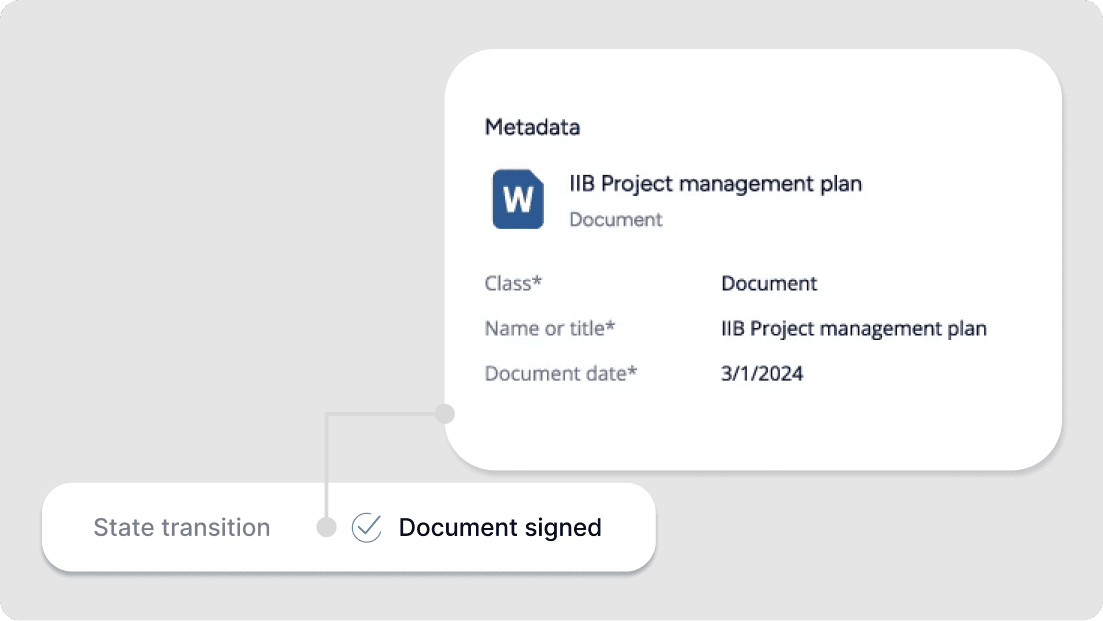
Task: Click the Name or title* label
Action: coord(549,328)
